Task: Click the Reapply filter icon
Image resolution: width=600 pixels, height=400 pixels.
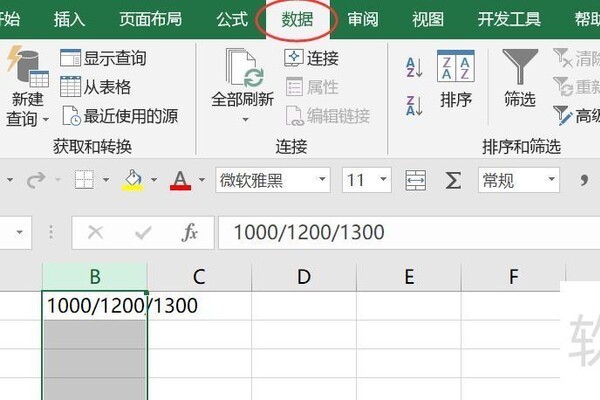Action: click(x=563, y=87)
